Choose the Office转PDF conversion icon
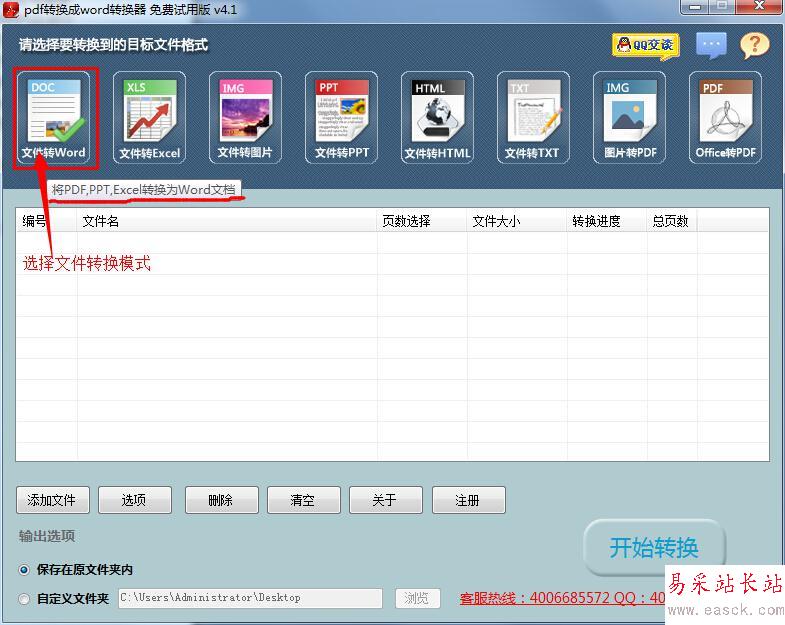Screen dimensions: 785x625 [725, 118]
